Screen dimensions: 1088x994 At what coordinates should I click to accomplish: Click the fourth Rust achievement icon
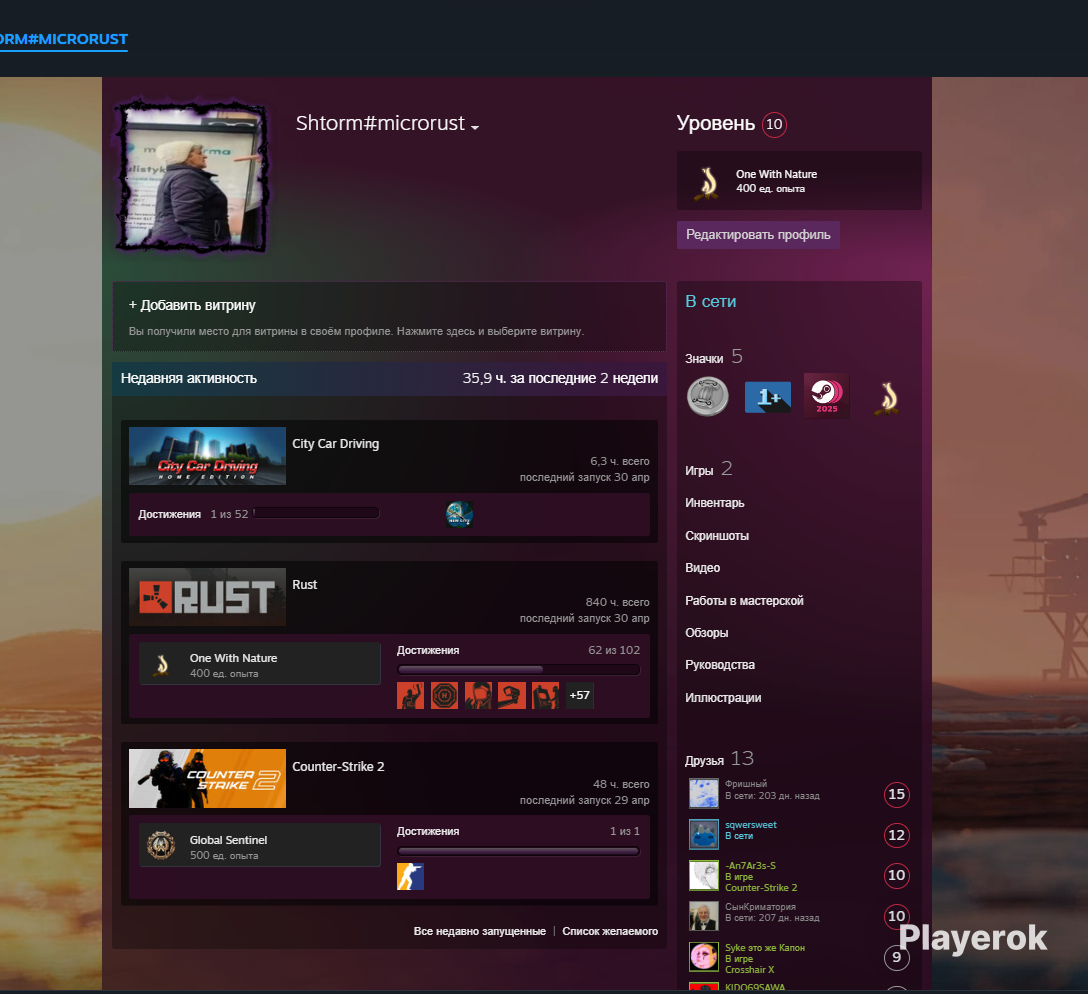(511, 695)
